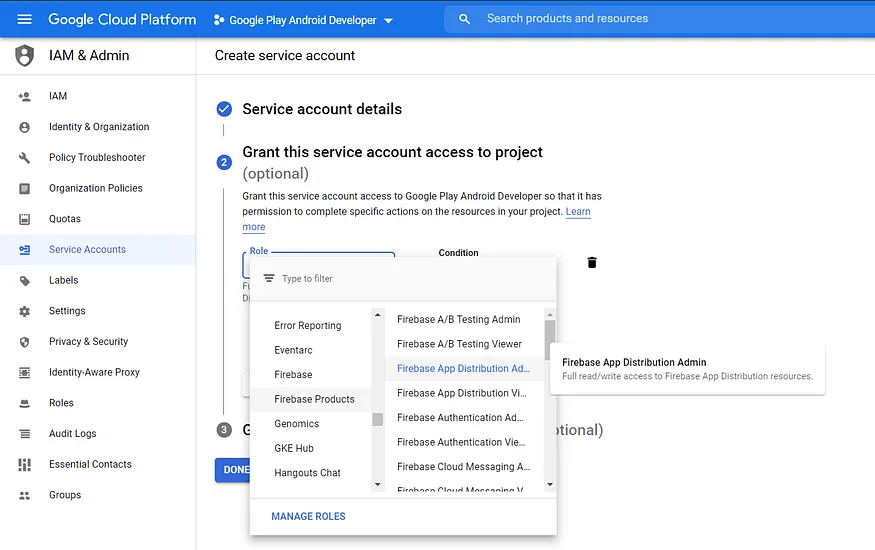The image size is (875, 550).
Task: Select Eventarc category
Action: tap(294, 350)
